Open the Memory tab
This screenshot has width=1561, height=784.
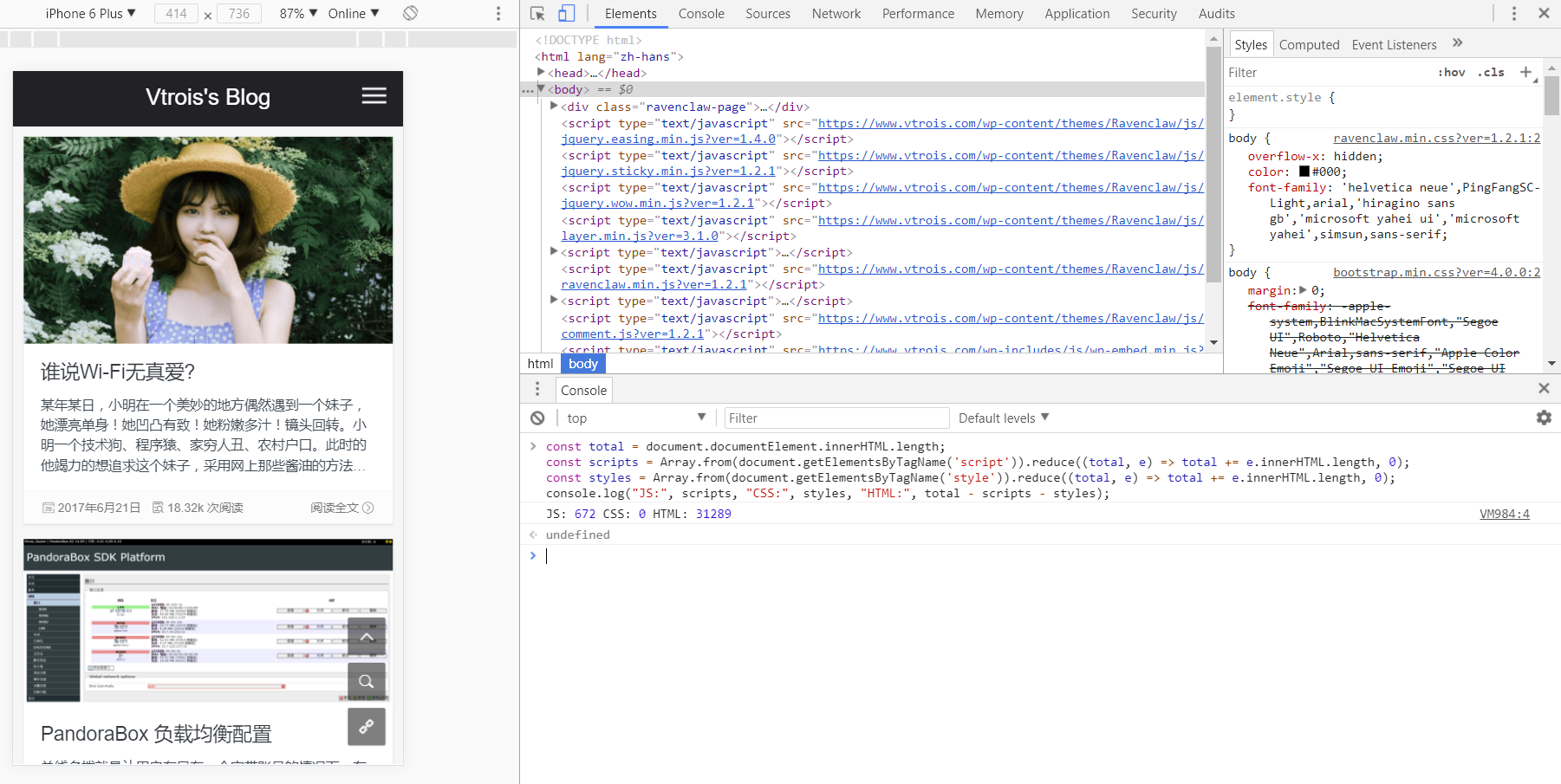coord(999,14)
